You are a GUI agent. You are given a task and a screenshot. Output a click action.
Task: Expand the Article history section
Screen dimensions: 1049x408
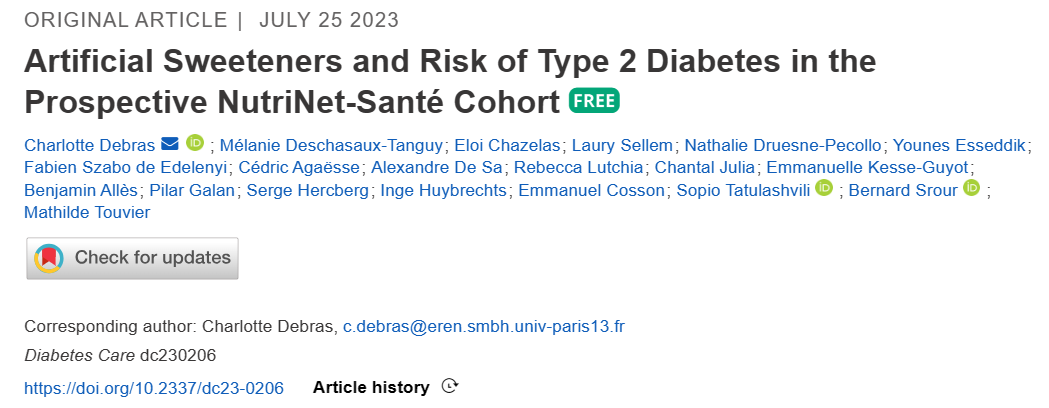(x=371, y=387)
